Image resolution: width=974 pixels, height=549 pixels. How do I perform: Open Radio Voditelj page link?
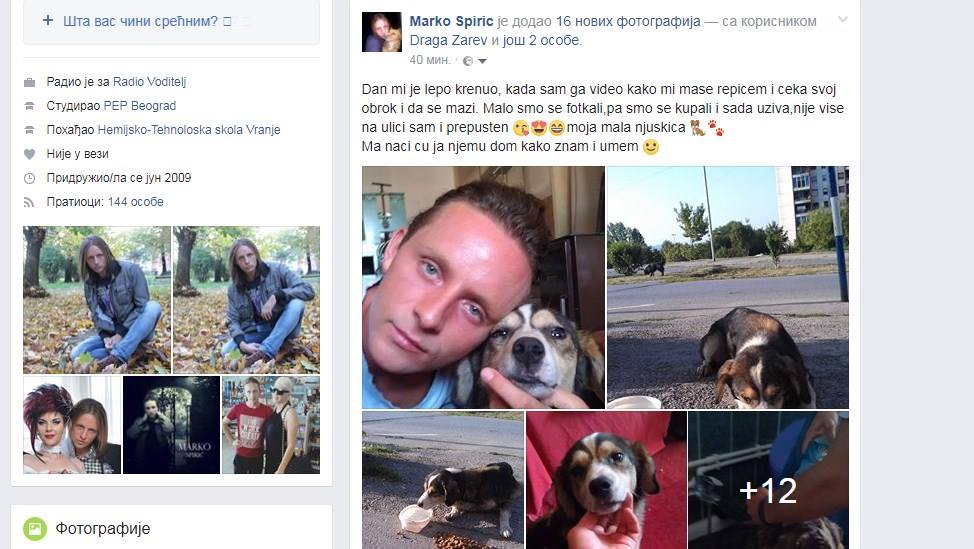pos(149,82)
